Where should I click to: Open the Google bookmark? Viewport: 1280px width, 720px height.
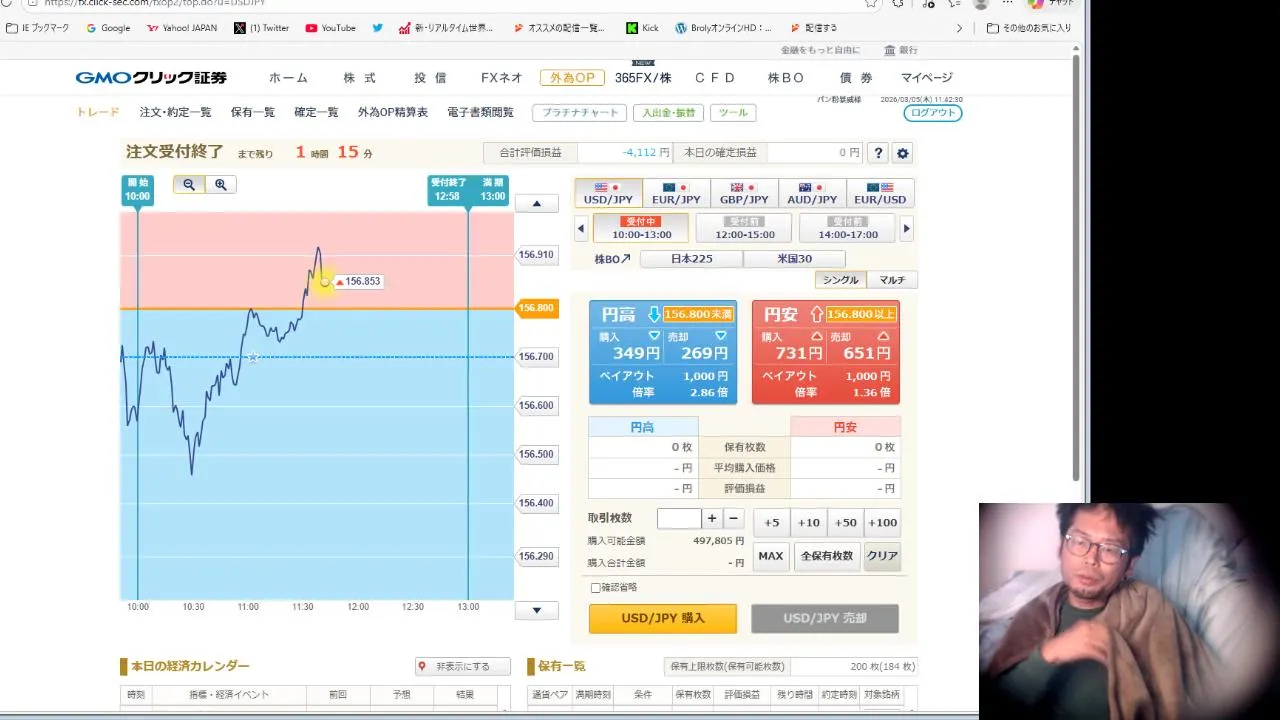(x=108, y=28)
